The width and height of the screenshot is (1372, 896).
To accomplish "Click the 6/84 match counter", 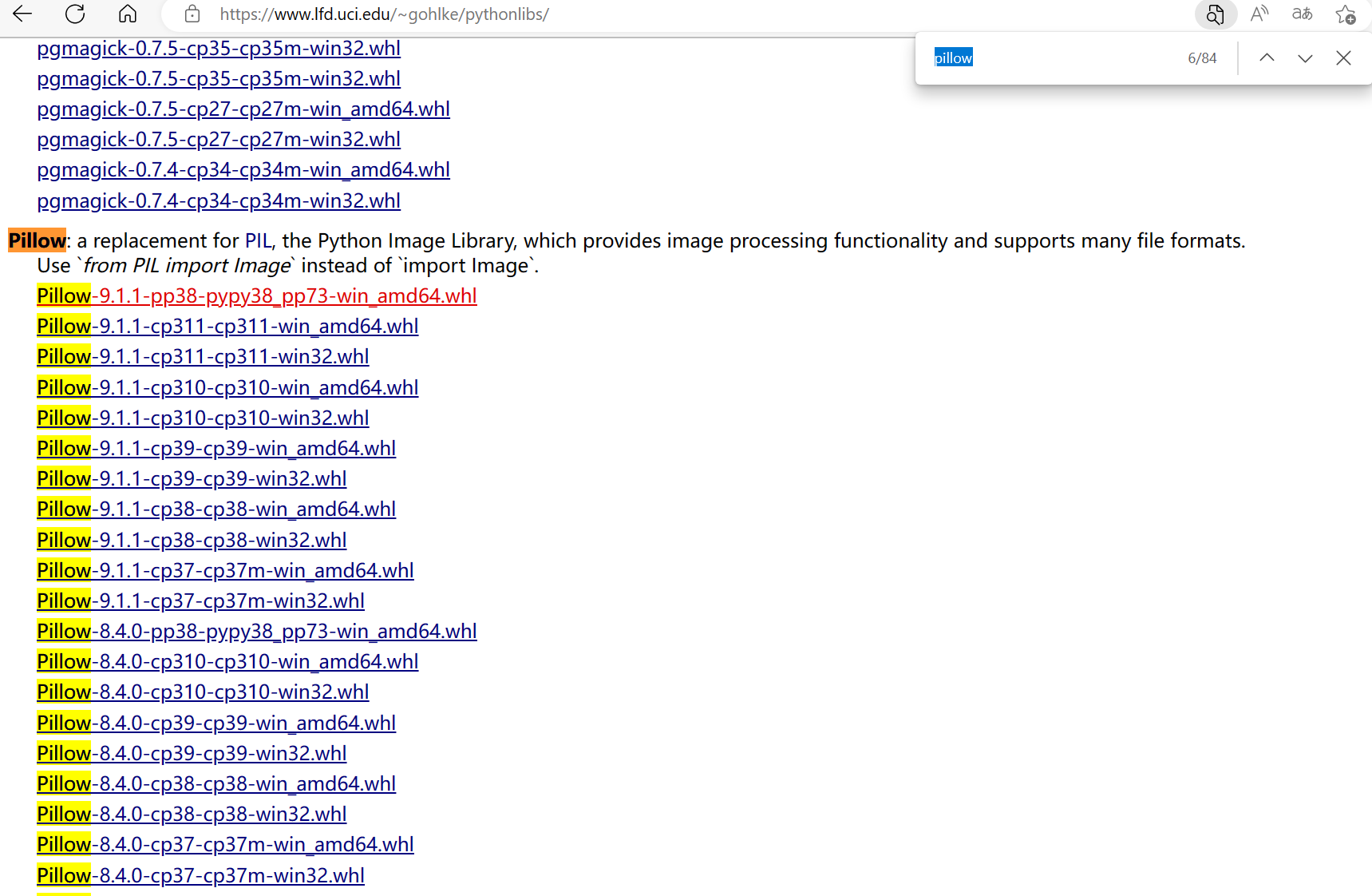I will point(1202,58).
